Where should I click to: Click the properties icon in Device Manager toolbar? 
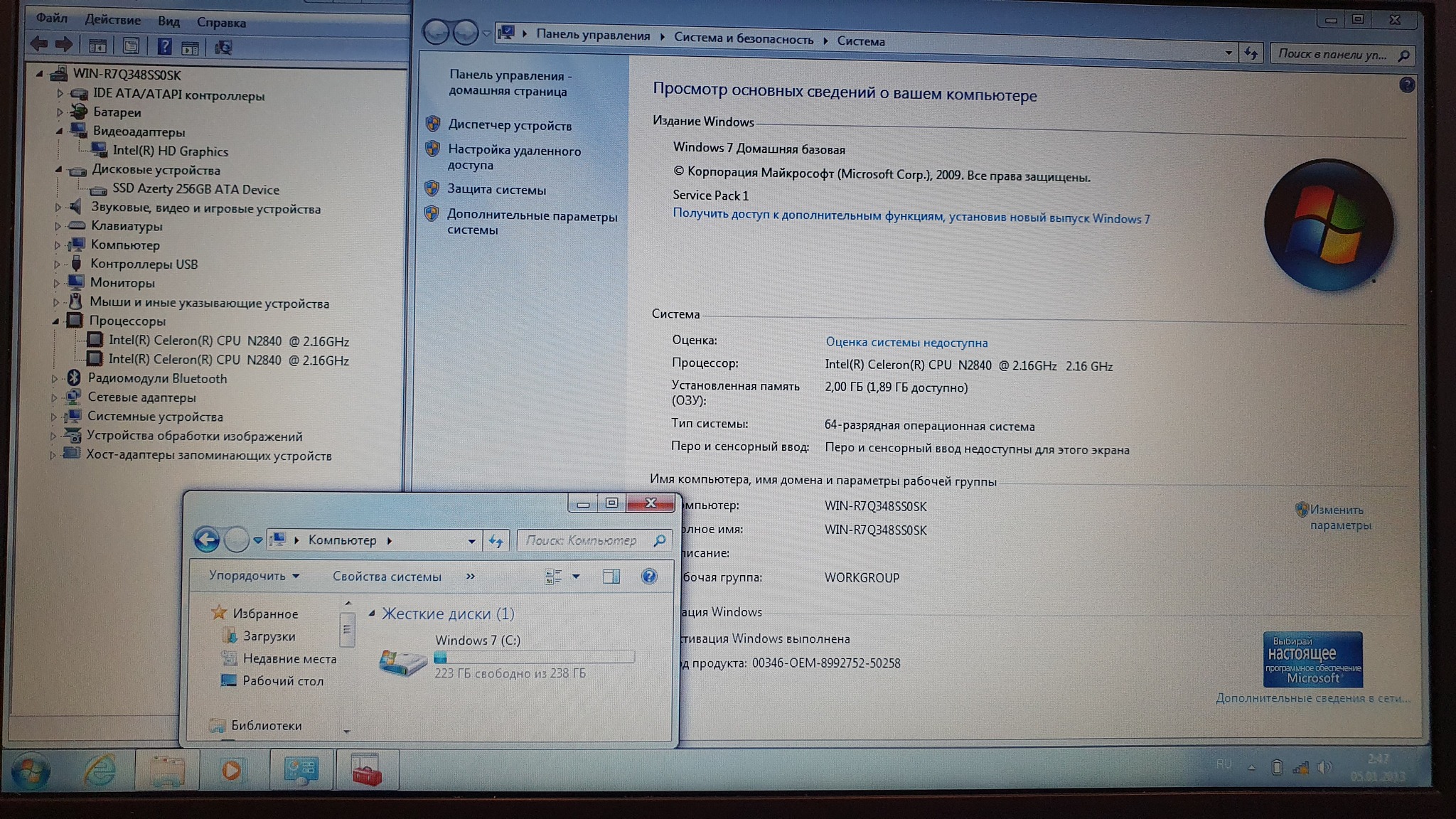(131, 47)
